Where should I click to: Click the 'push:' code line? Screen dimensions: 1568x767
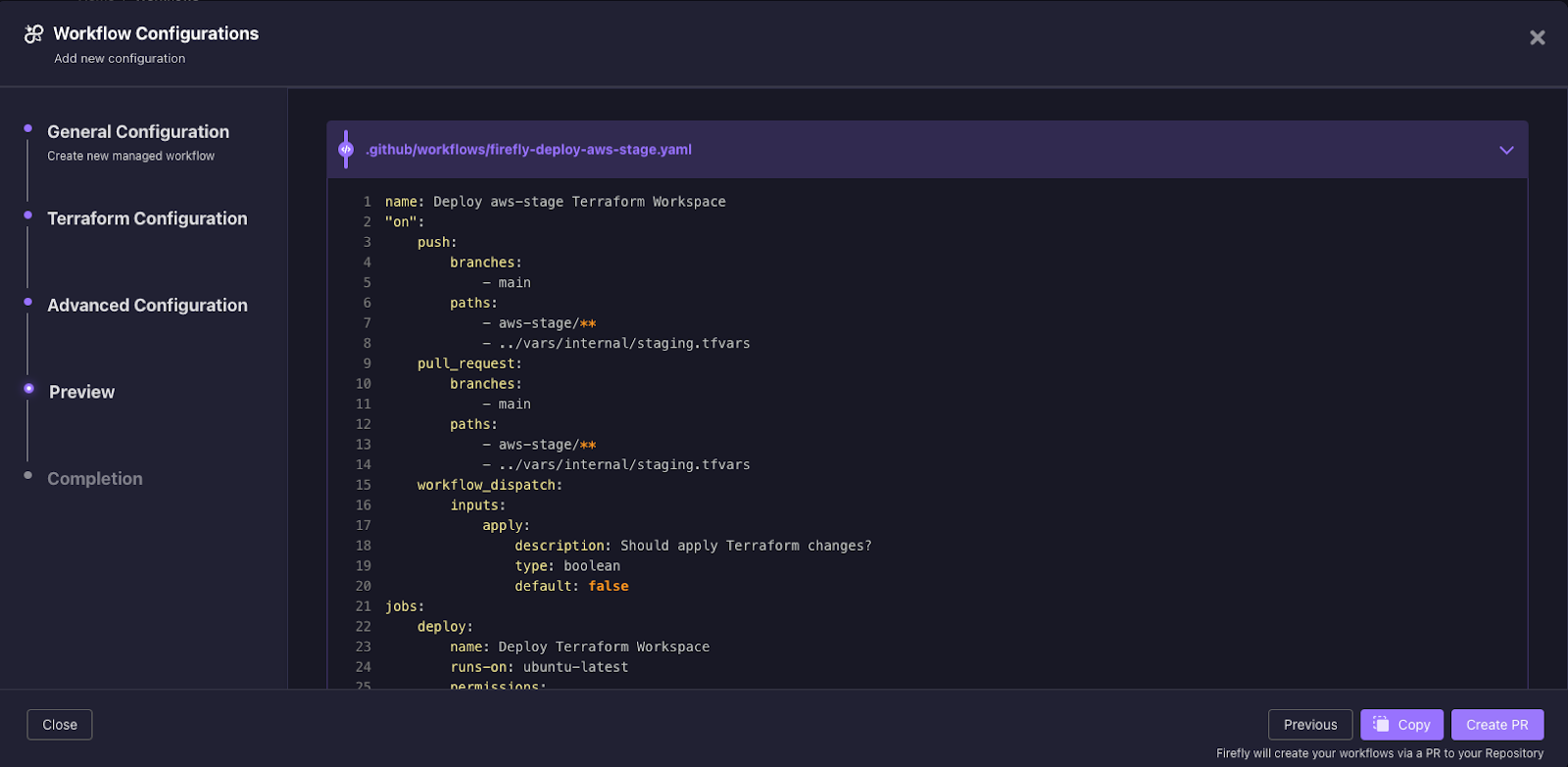point(437,242)
